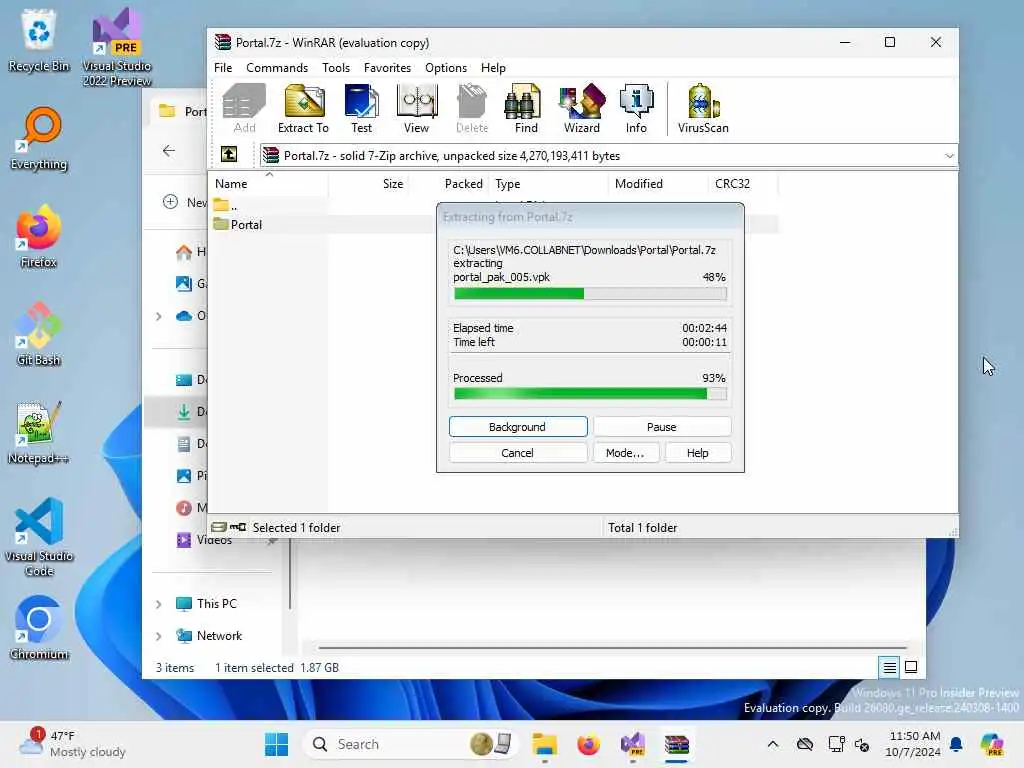Click the View toolbar icon in WinRAR

click(x=416, y=109)
